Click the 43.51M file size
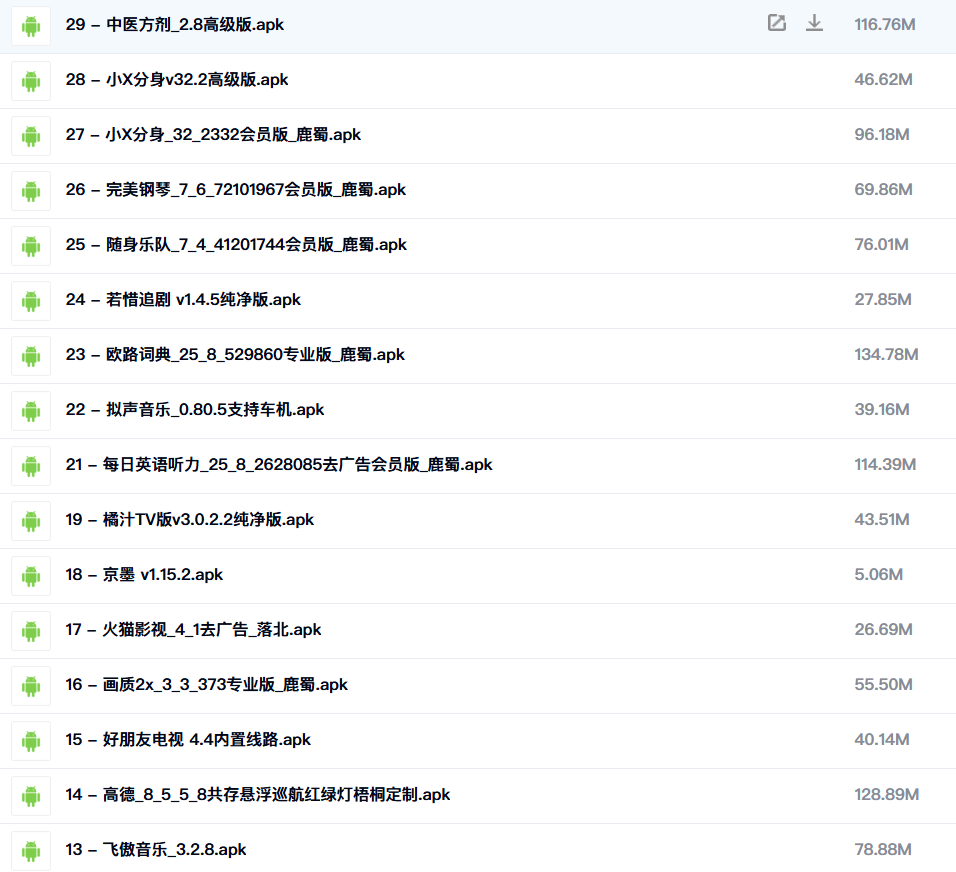This screenshot has height=872, width=956. (882, 519)
